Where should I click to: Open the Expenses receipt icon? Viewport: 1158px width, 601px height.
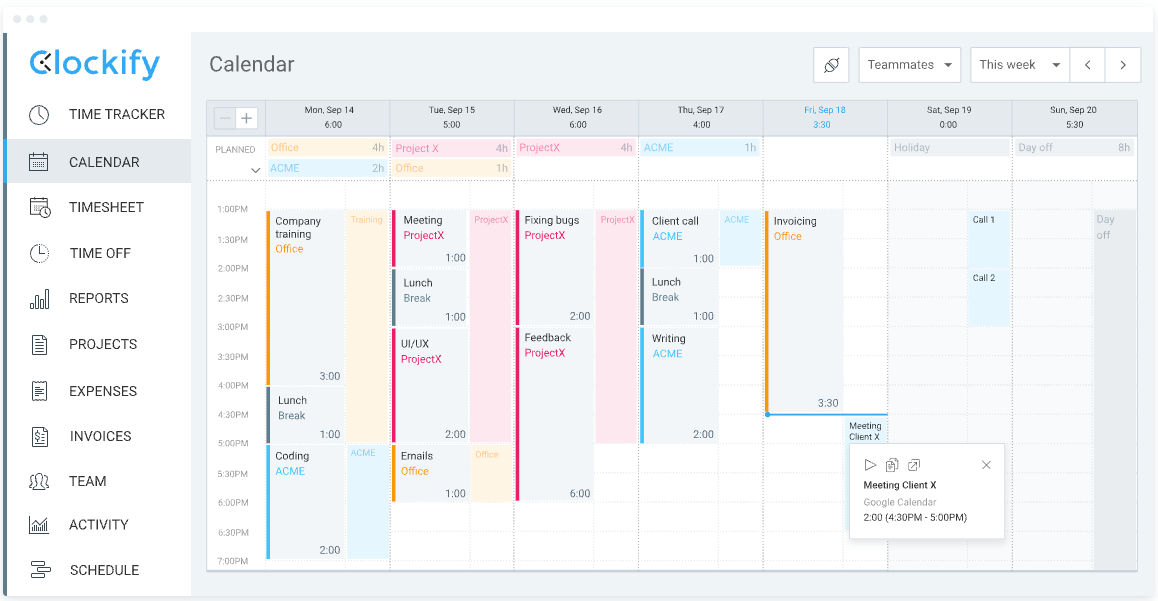[39, 391]
